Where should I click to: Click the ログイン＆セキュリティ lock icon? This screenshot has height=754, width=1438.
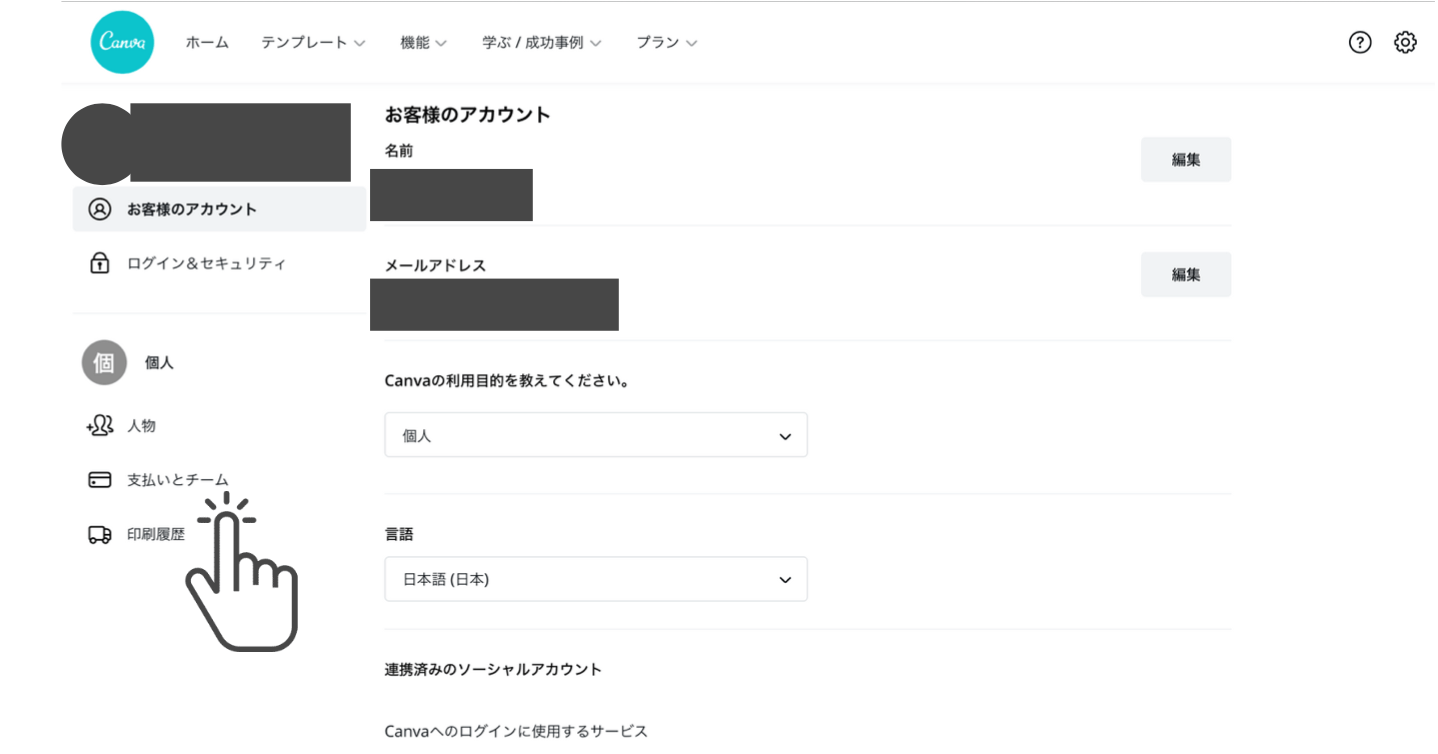click(x=100, y=264)
